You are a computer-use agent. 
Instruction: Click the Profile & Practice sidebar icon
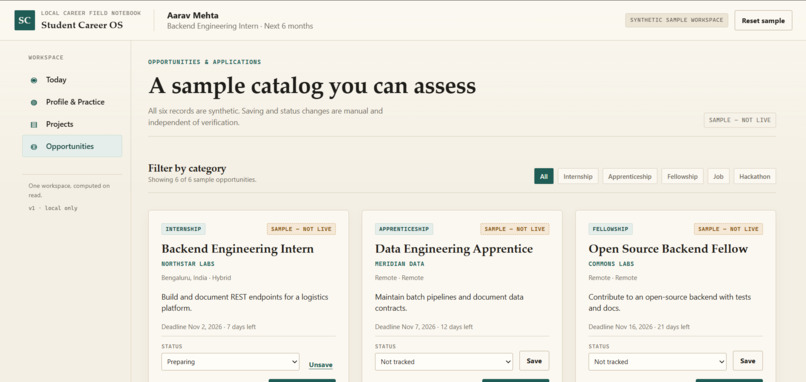coord(34,102)
